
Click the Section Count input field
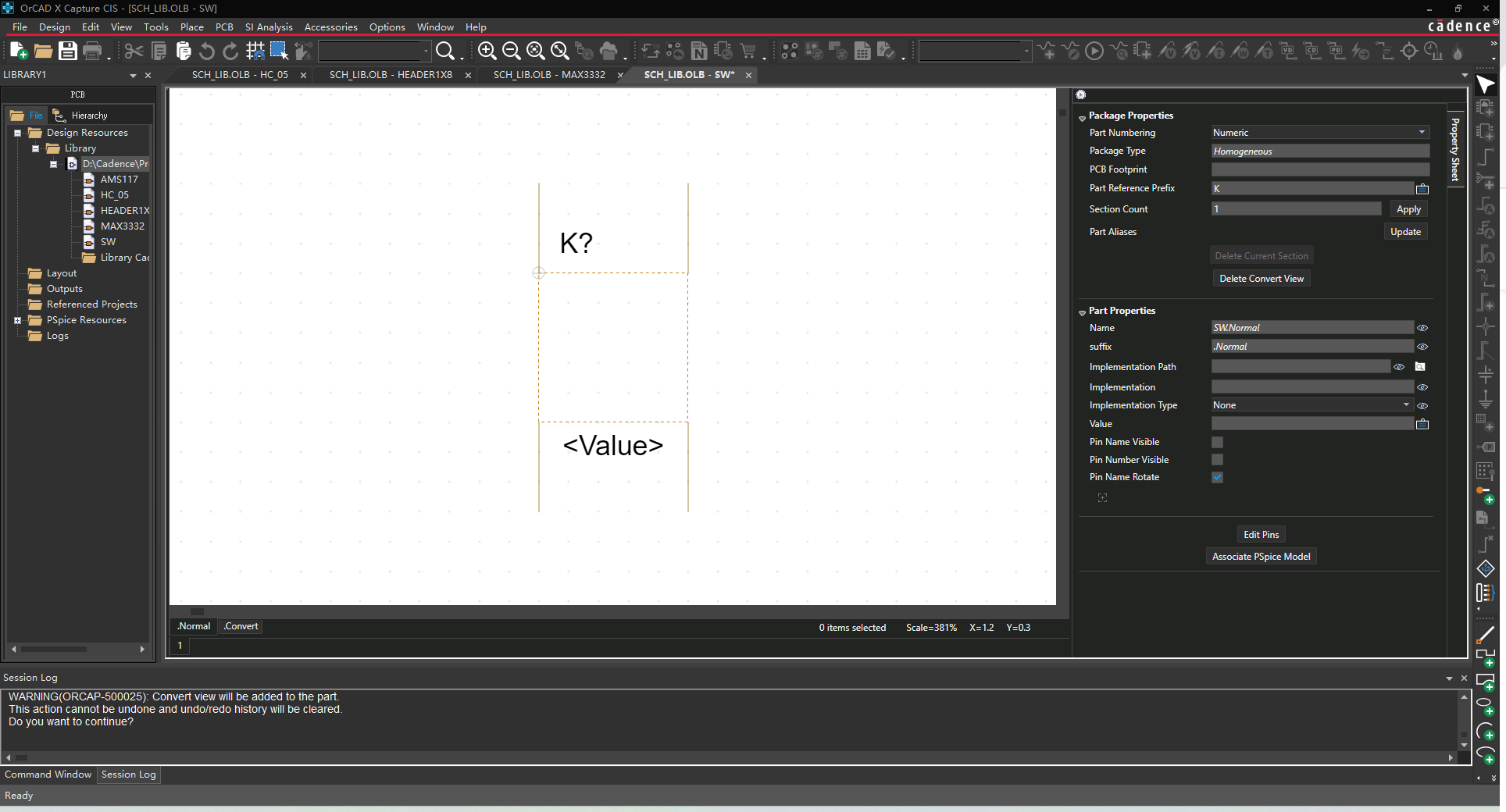tap(1296, 208)
